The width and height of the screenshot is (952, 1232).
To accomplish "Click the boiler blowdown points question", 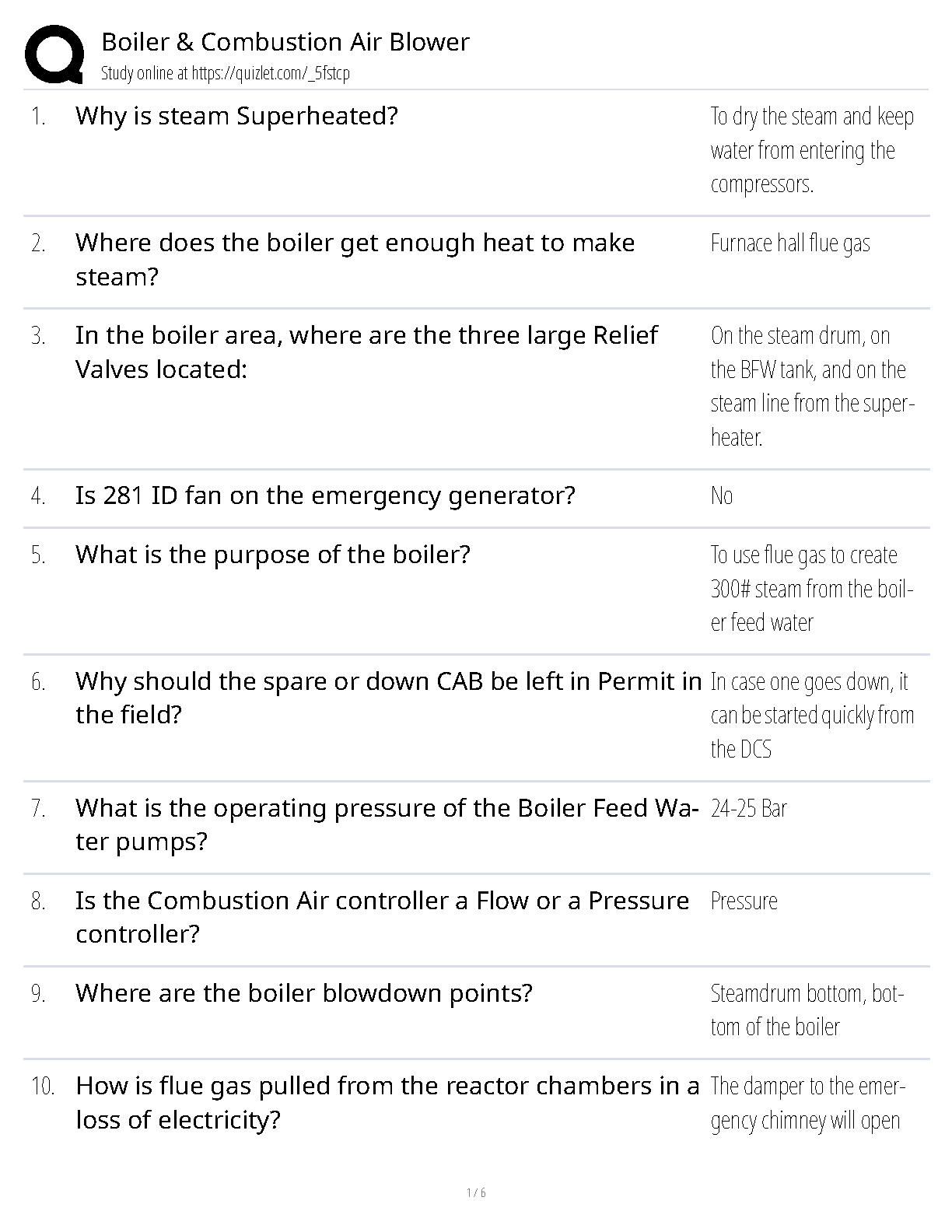I will (303, 993).
